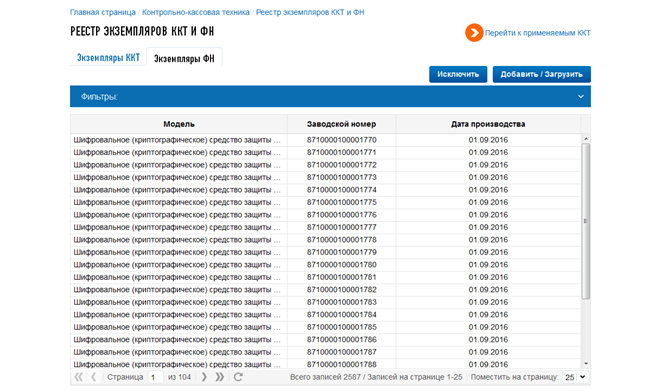The width and height of the screenshot is (661, 391).
Task: Select row with number 8710000100001787
Action: [325, 352]
